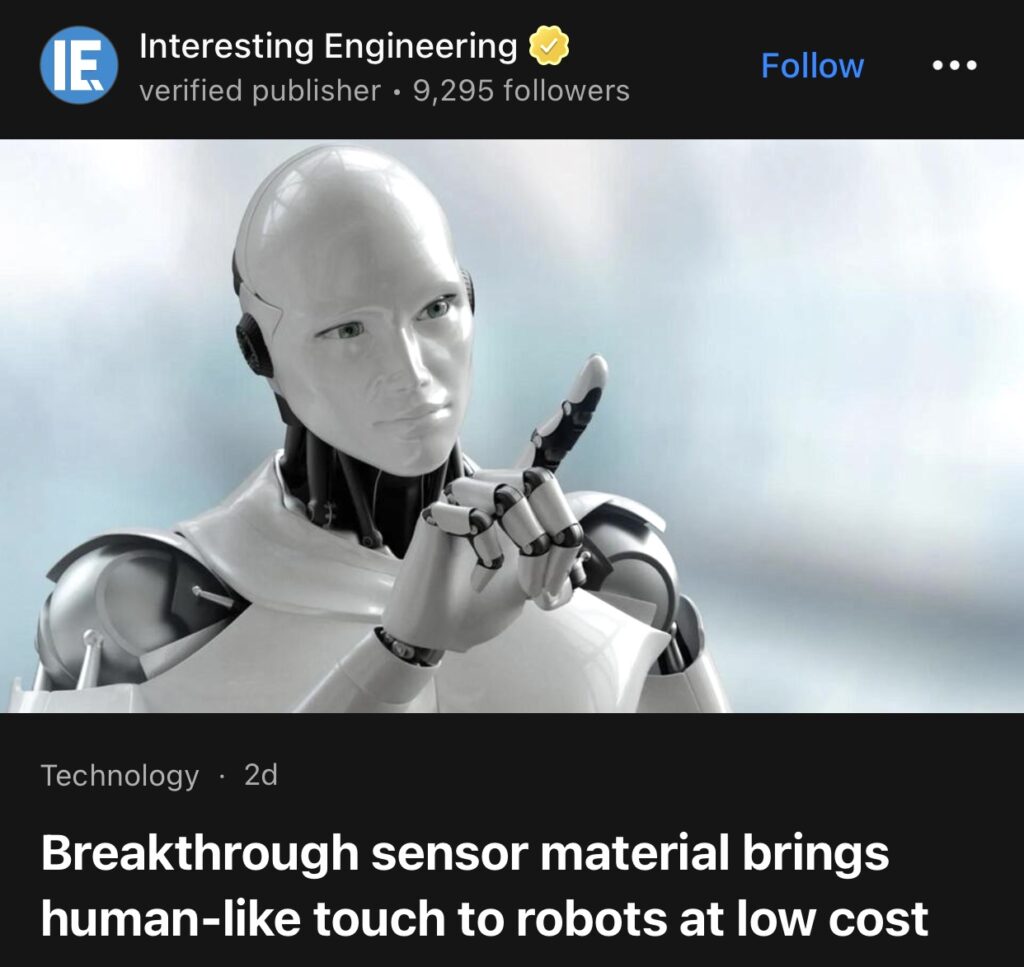This screenshot has height=967, width=1024.
Task: Tap the Follow button
Action: point(812,65)
